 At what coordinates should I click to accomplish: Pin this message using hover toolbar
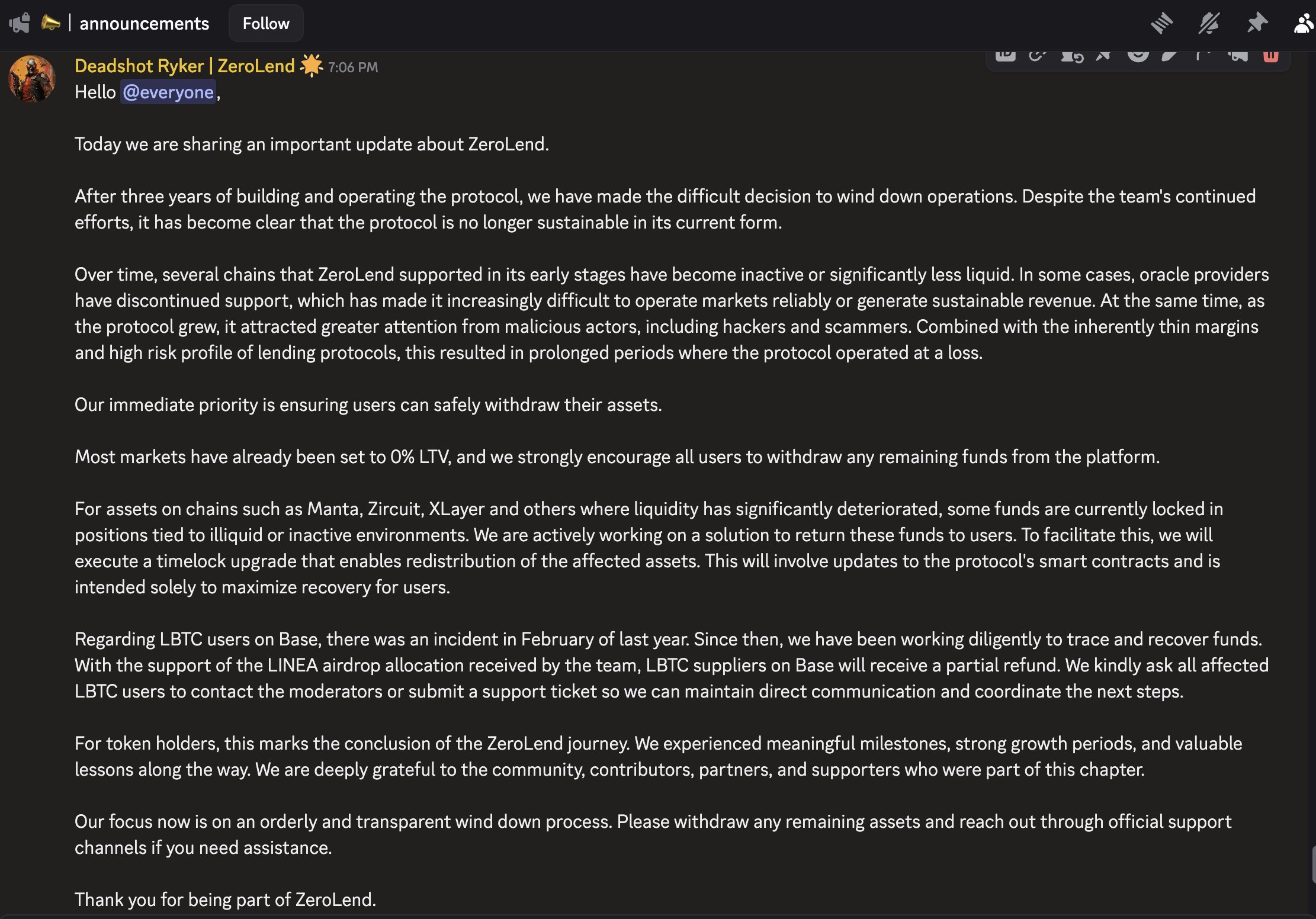[1103, 56]
